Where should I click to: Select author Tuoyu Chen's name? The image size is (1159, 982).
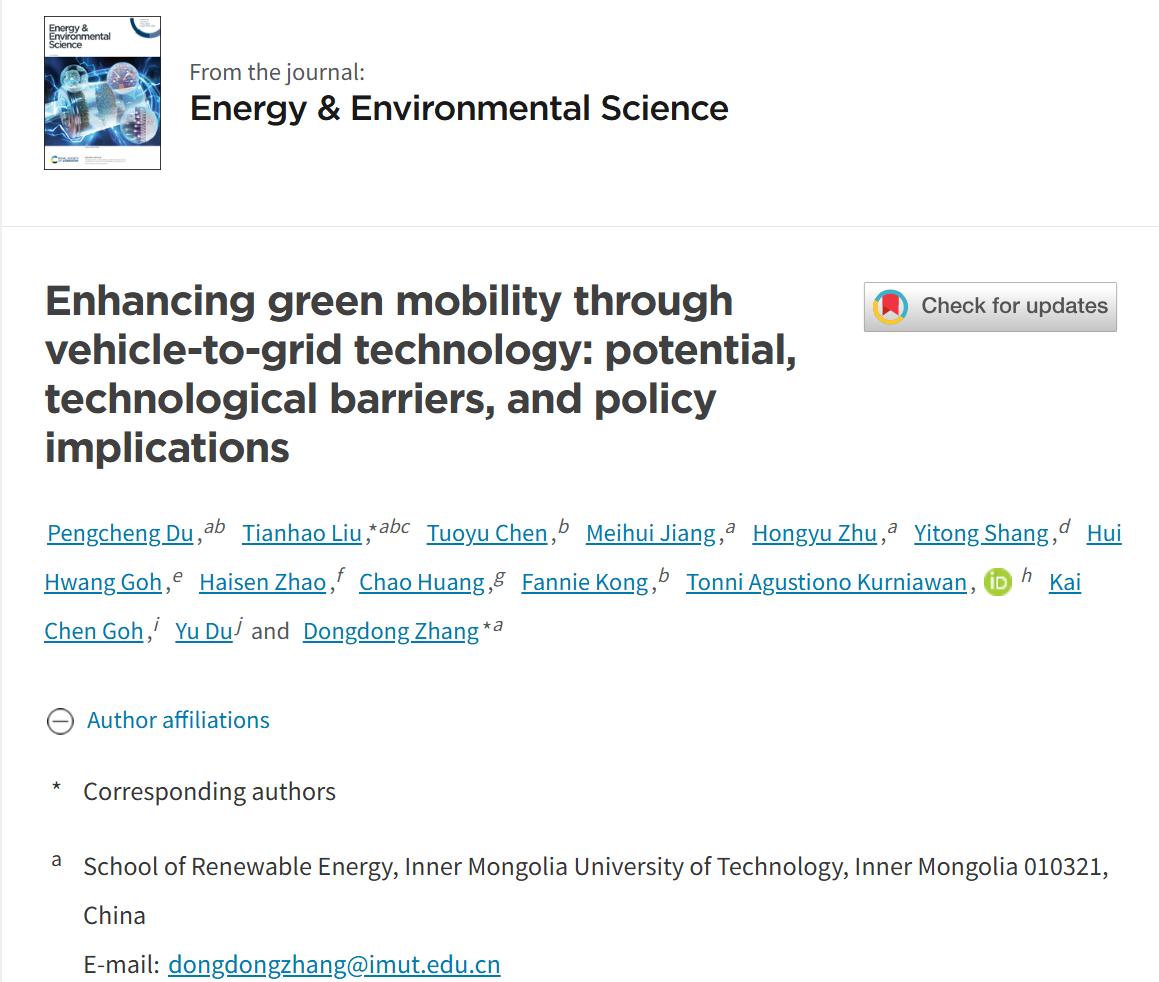487,534
